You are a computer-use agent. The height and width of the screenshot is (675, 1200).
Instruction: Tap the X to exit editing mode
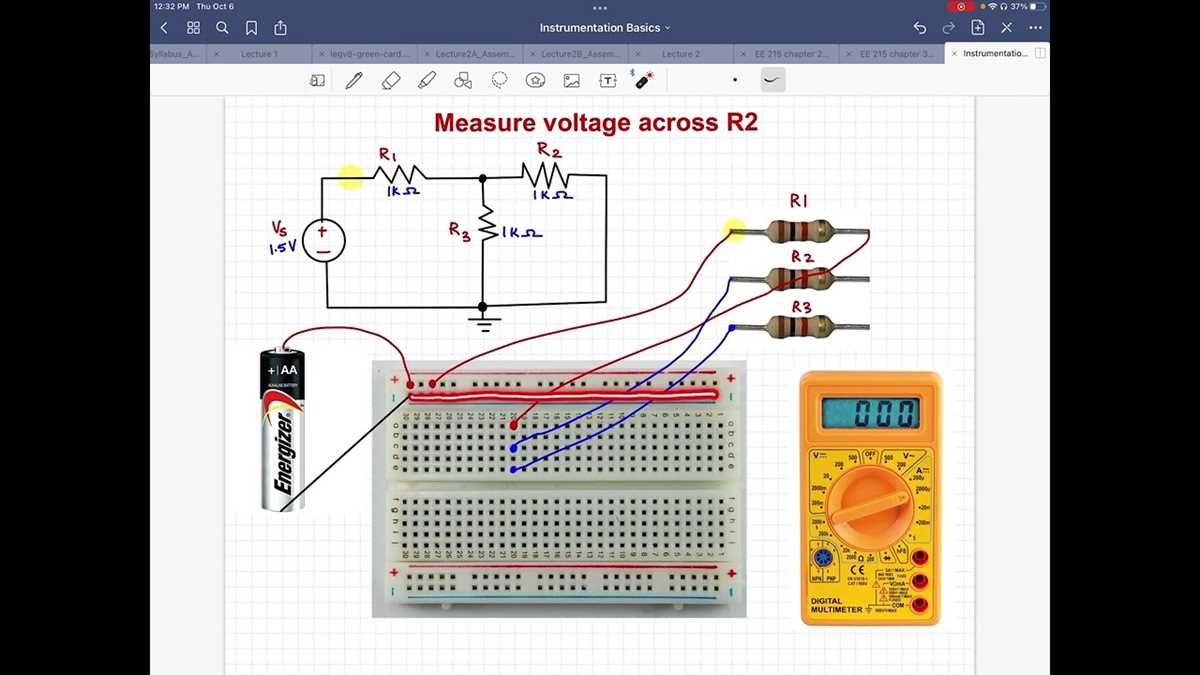coord(1007,28)
